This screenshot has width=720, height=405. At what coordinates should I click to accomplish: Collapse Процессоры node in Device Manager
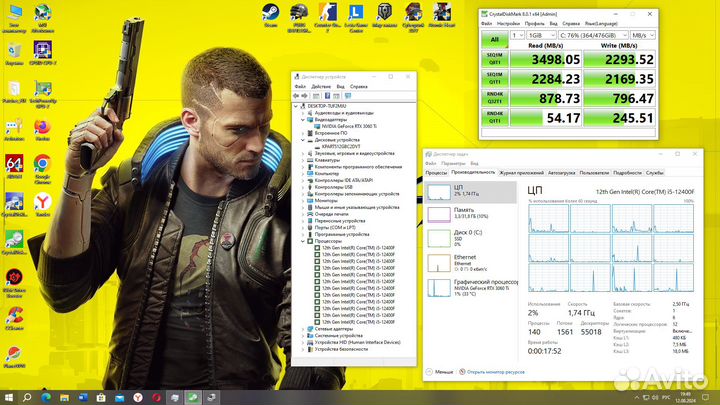point(303,241)
